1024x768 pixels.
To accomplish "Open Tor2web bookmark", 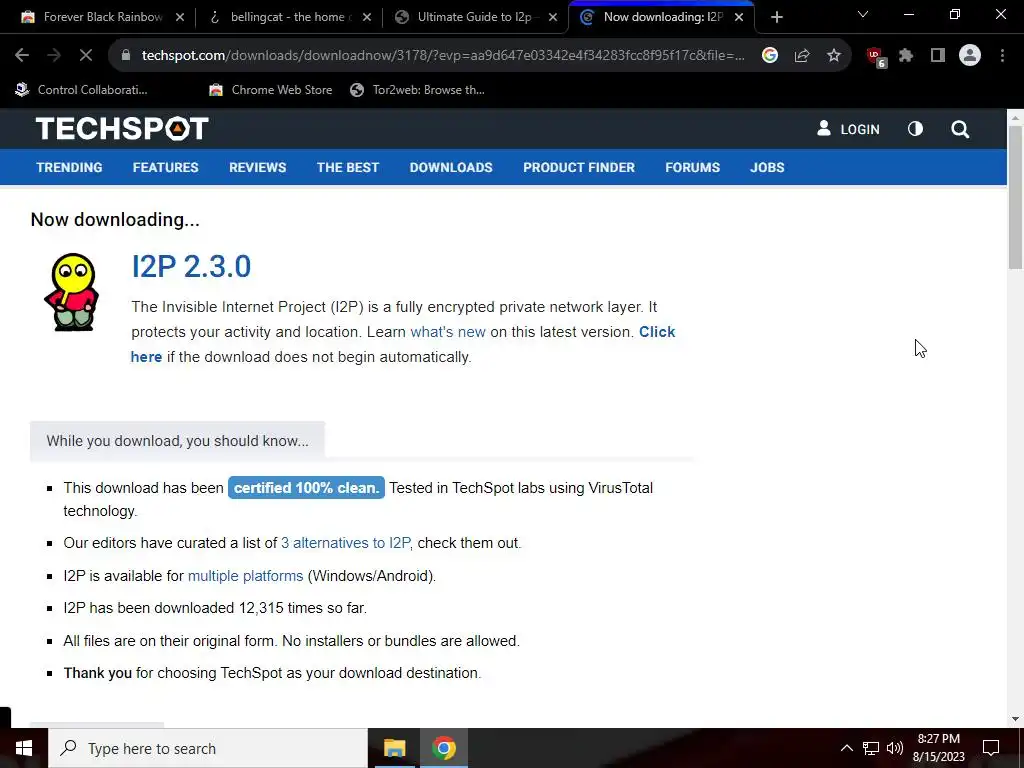I will point(417,90).
